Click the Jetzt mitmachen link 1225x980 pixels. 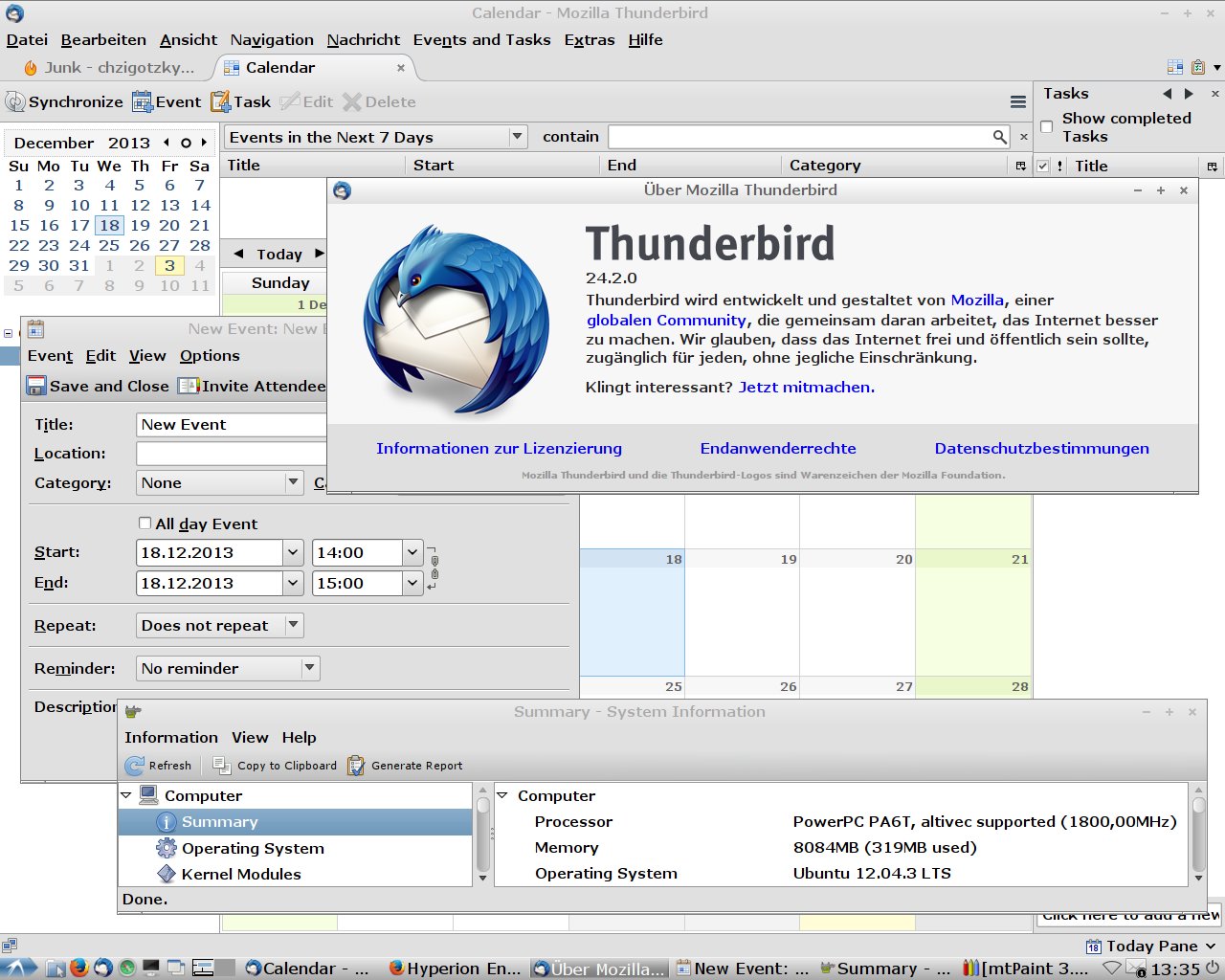click(x=806, y=387)
